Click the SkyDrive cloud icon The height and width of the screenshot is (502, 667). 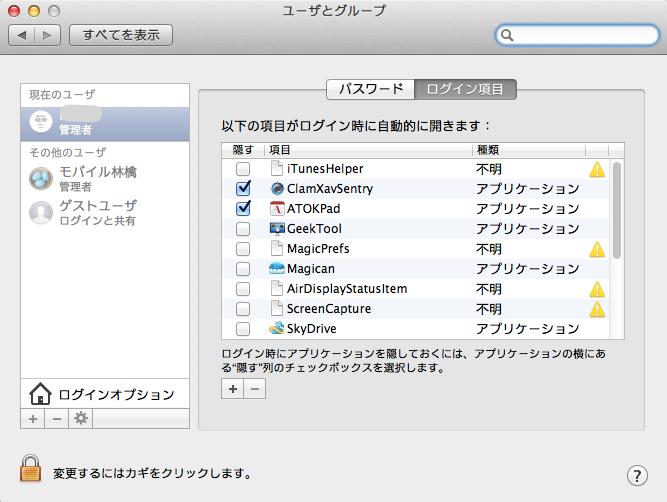[x=277, y=328]
